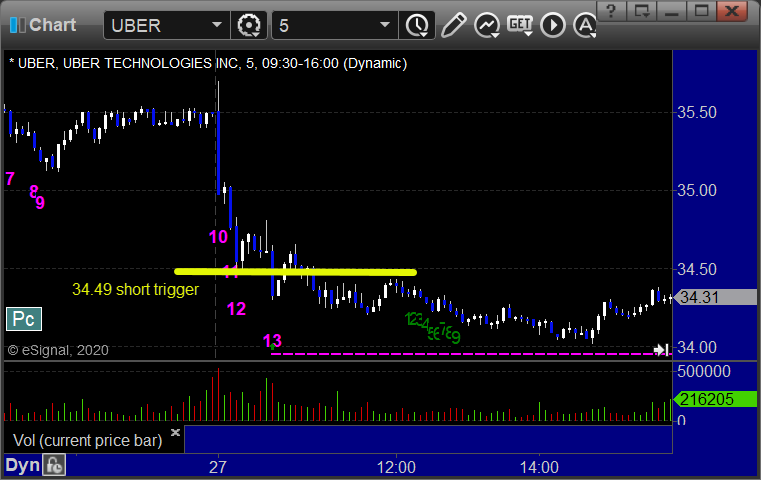Click the Pc button on chart

click(24, 319)
